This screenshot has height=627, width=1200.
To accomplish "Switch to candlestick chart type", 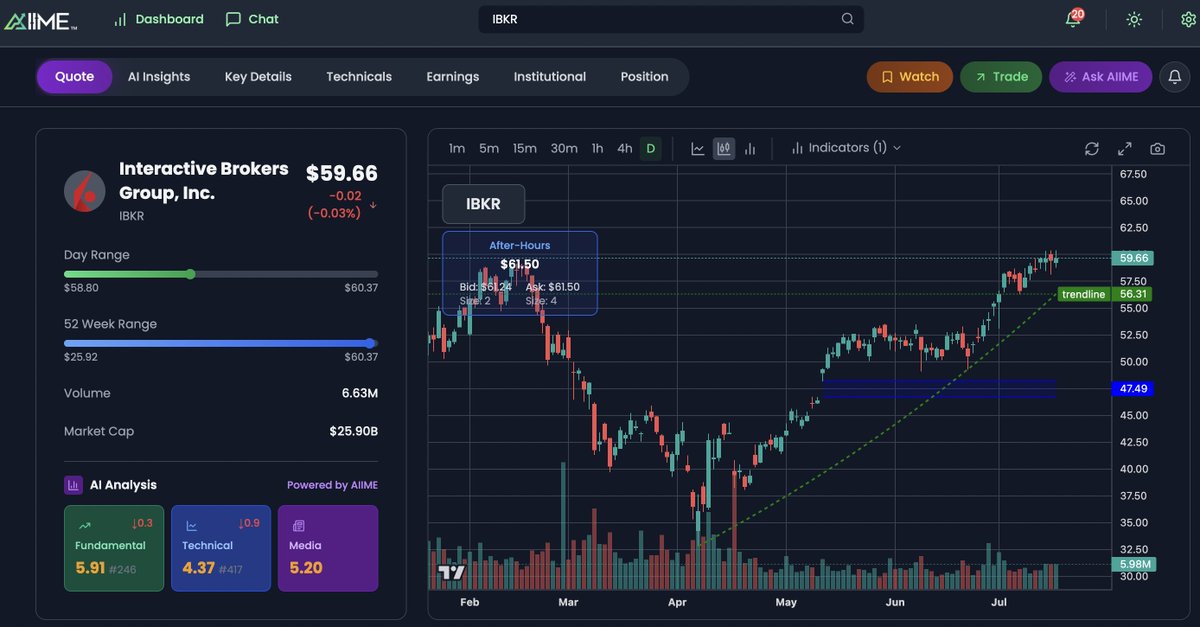I will coord(724,148).
